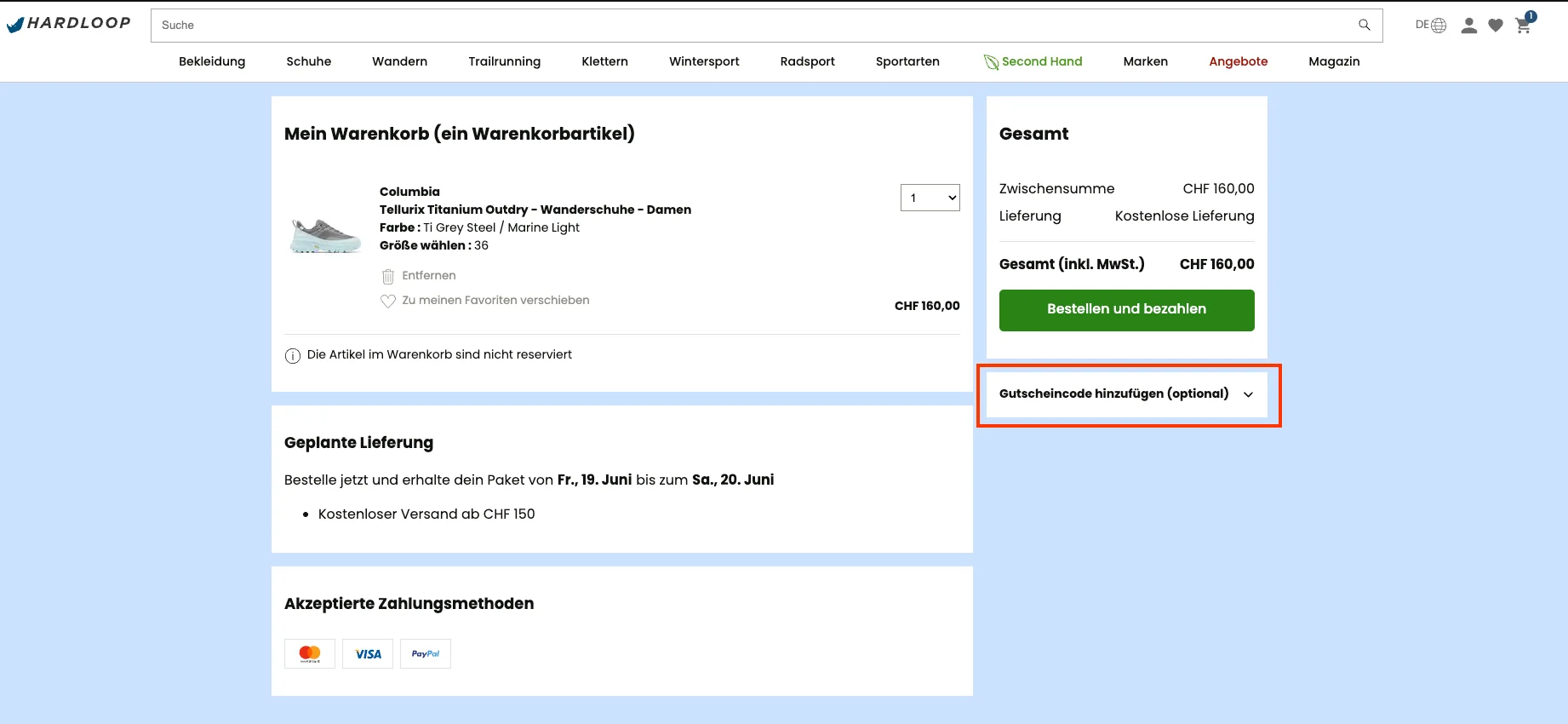The height and width of the screenshot is (724, 1568).
Task: Click the PayPal payment logo
Action: point(426,654)
